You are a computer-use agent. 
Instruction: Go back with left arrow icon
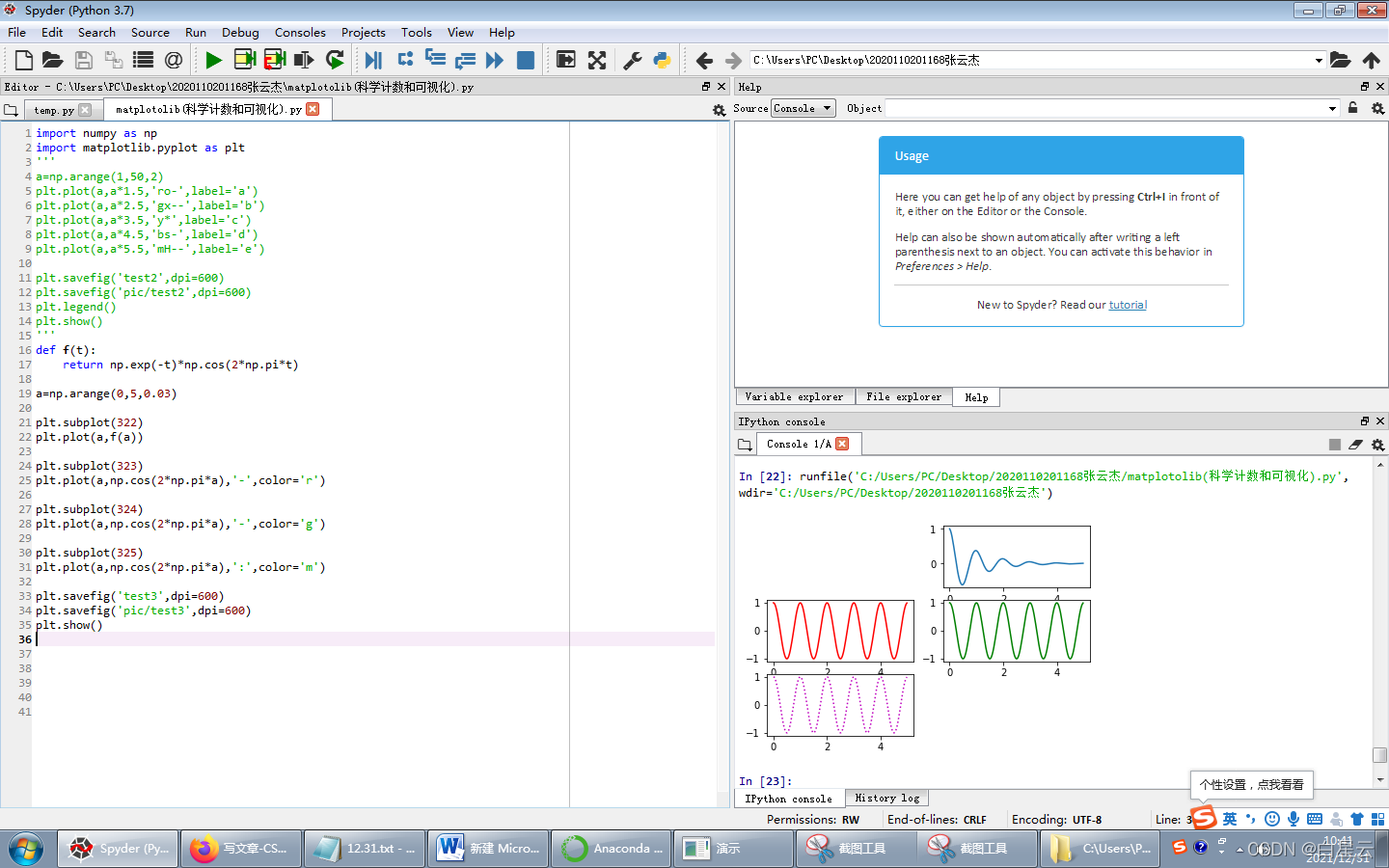pos(704,60)
